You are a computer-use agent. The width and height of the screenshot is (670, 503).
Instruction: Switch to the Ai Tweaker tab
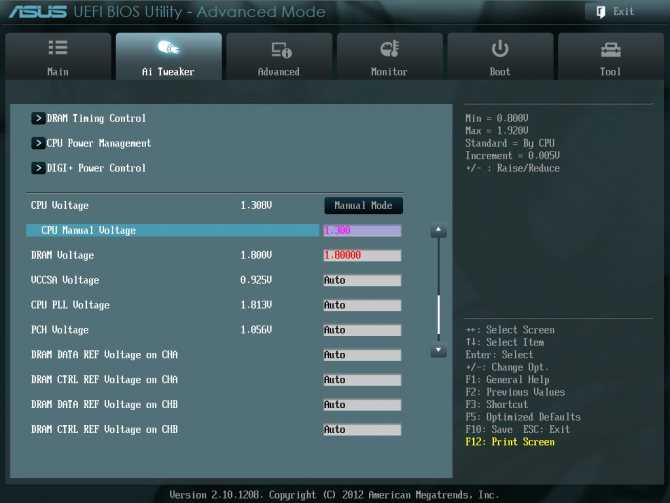coord(168,56)
